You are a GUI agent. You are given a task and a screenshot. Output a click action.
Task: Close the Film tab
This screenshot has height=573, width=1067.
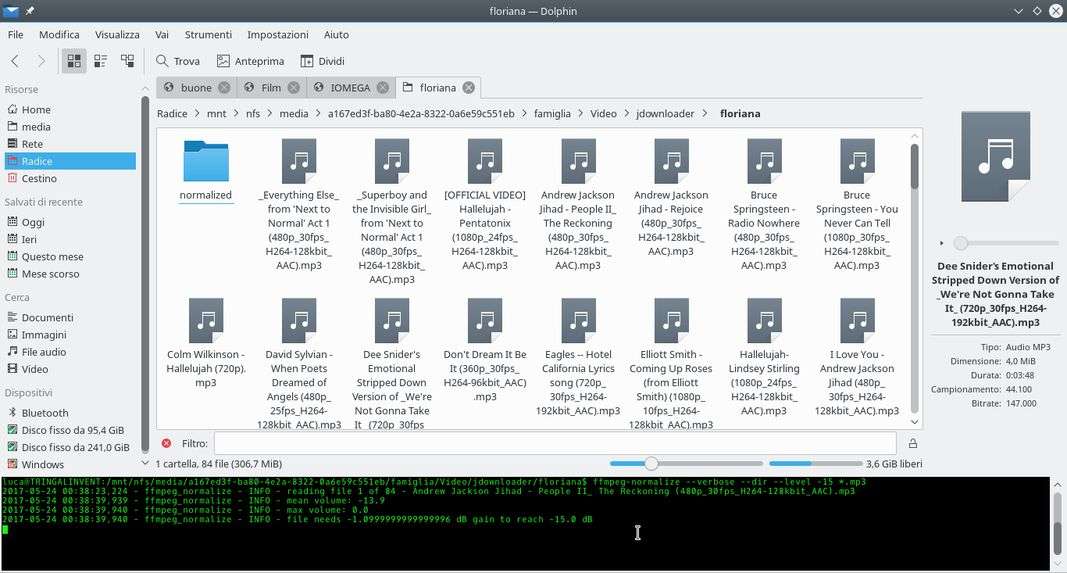pyautogui.click(x=294, y=88)
